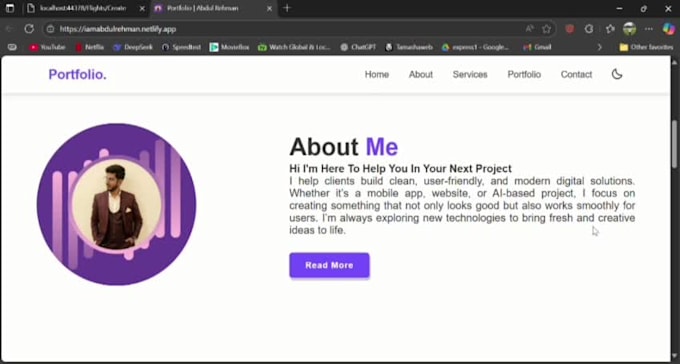Open a new browser tab
The image size is (680, 364).
287,8
